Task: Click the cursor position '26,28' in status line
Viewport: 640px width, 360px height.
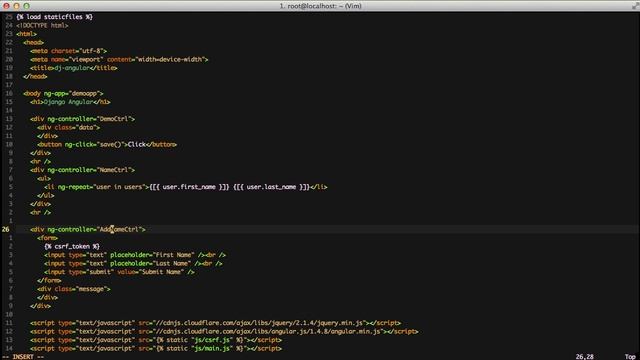Action: point(584,357)
